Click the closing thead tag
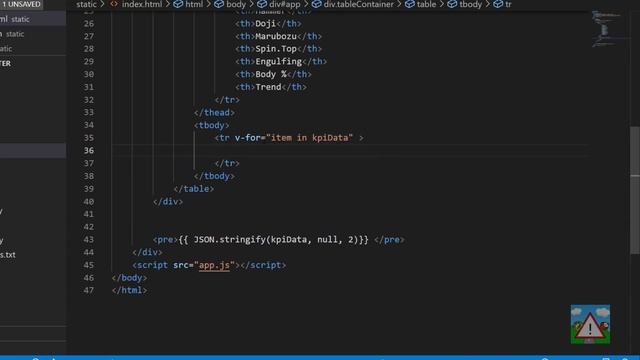 coord(214,113)
